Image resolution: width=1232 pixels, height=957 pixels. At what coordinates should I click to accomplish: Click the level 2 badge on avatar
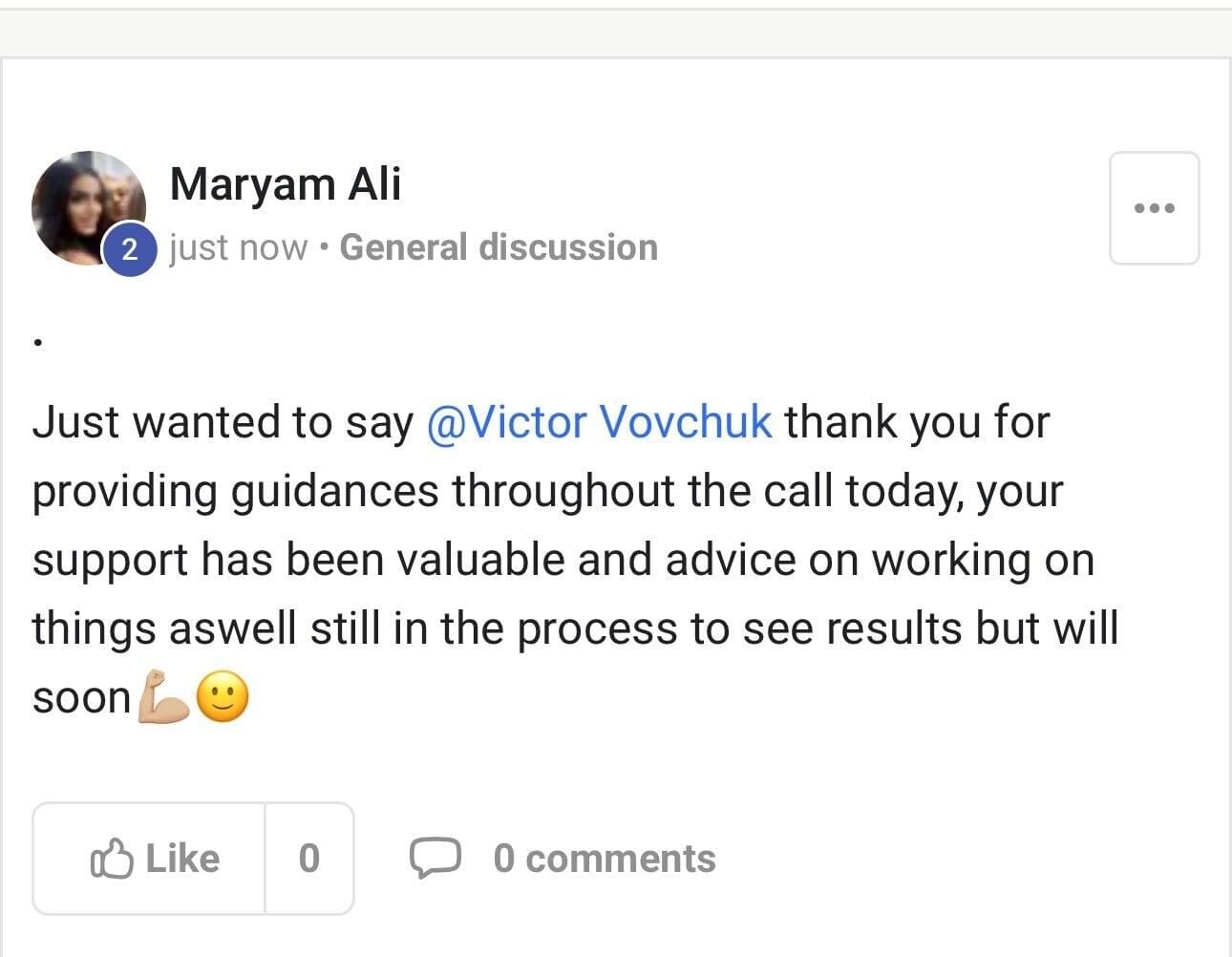point(130,250)
